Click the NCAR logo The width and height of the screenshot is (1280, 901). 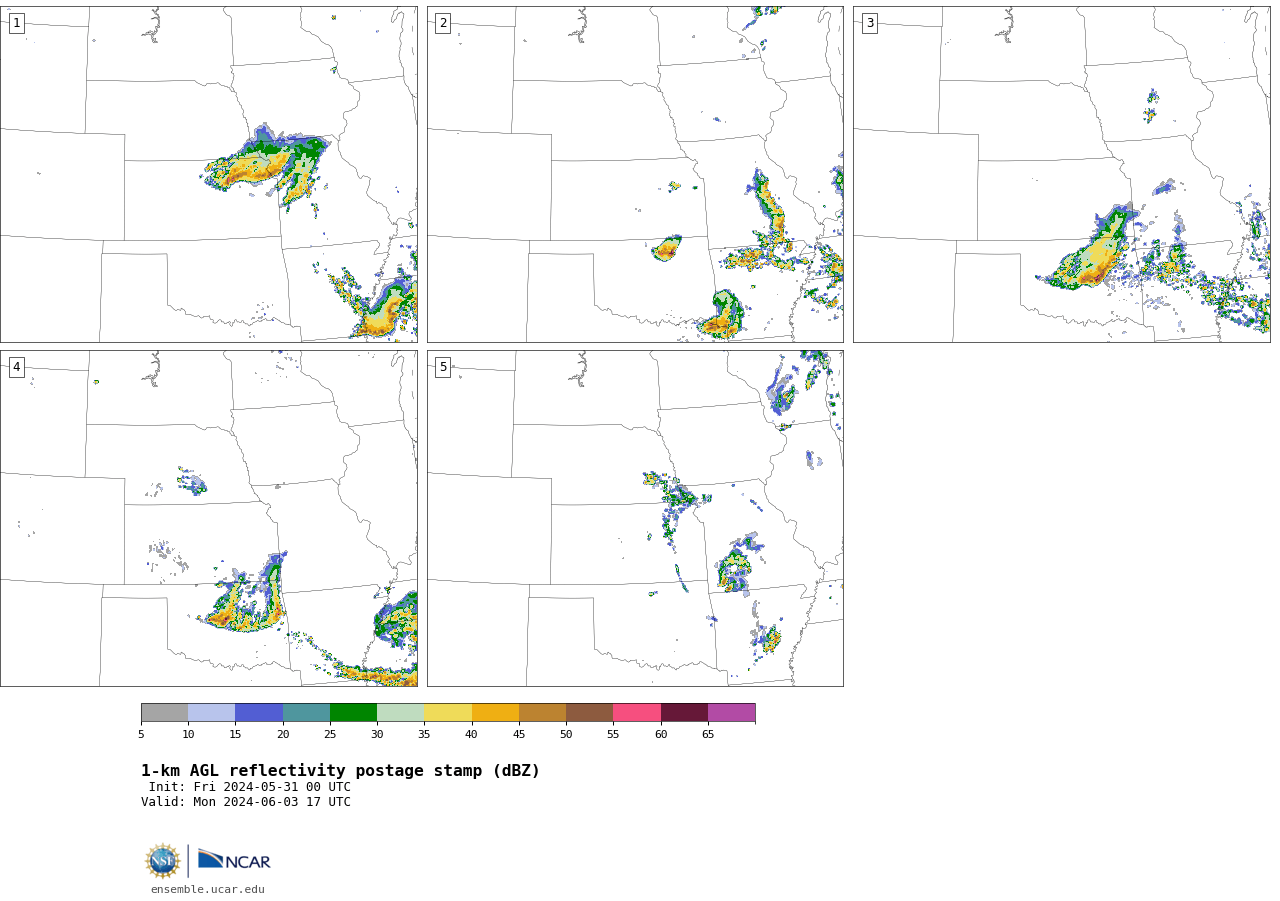tap(234, 860)
